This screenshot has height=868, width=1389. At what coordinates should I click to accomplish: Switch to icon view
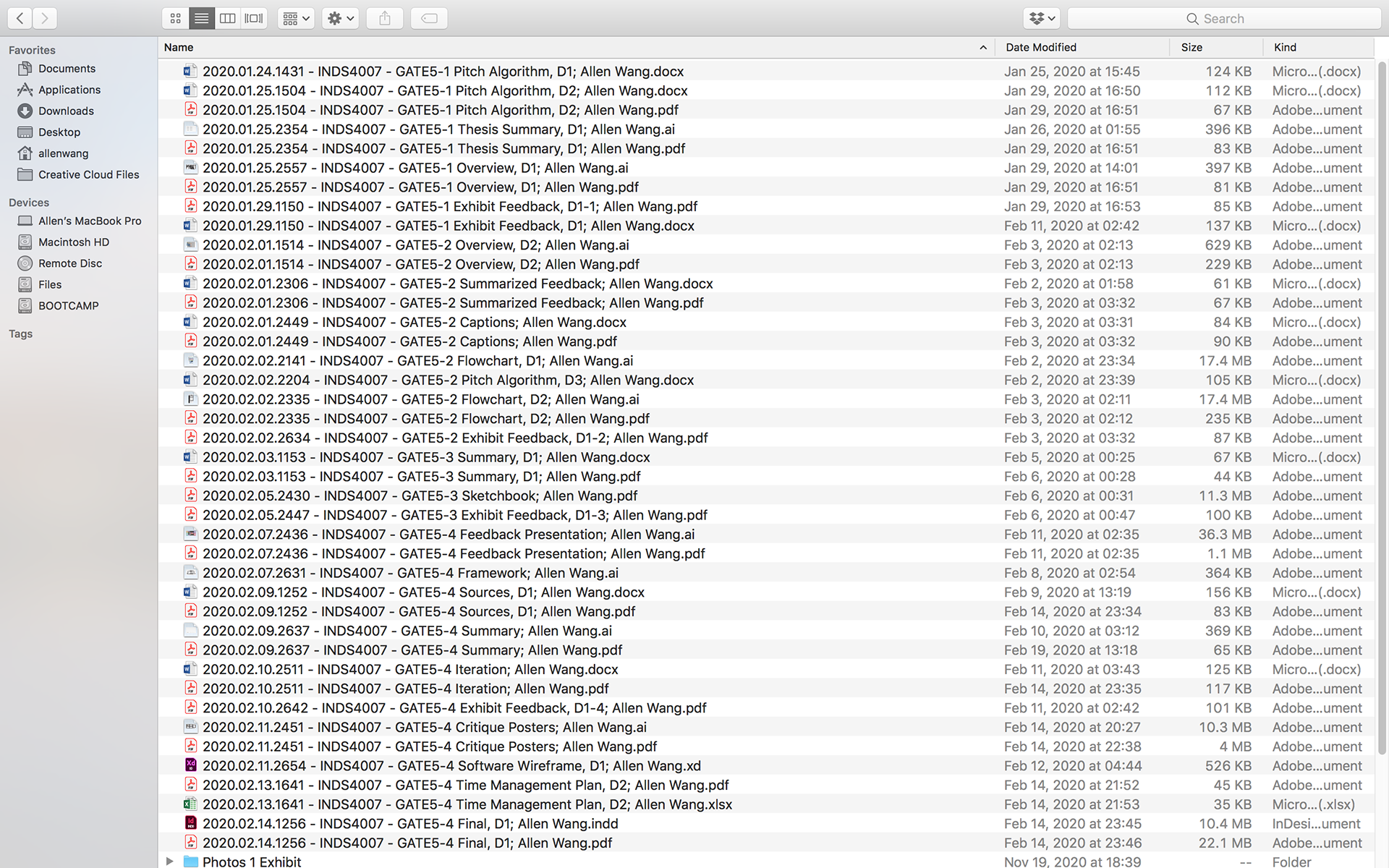(175, 18)
